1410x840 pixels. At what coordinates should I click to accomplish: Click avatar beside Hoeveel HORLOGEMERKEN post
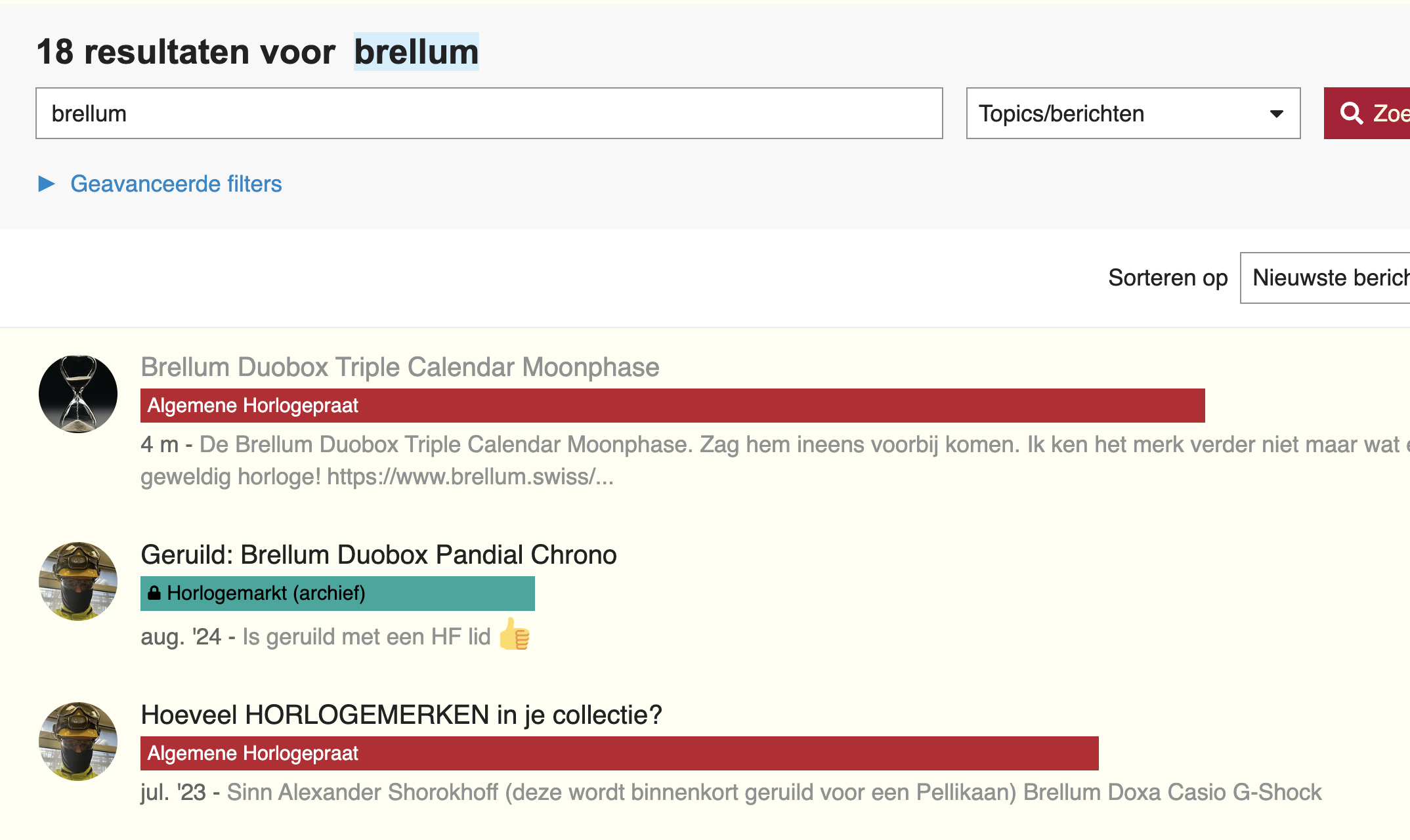[78, 742]
